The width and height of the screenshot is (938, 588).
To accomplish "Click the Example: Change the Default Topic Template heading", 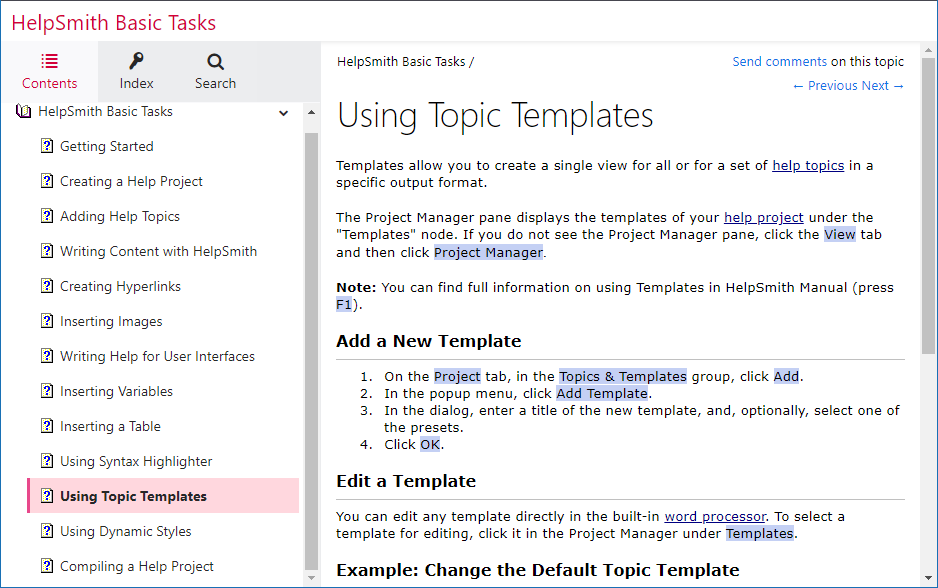I will [x=538, y=570].
